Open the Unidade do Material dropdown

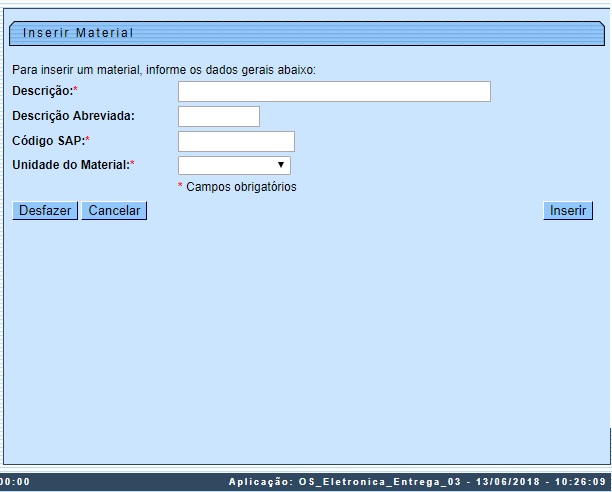[x=234, y=165]
